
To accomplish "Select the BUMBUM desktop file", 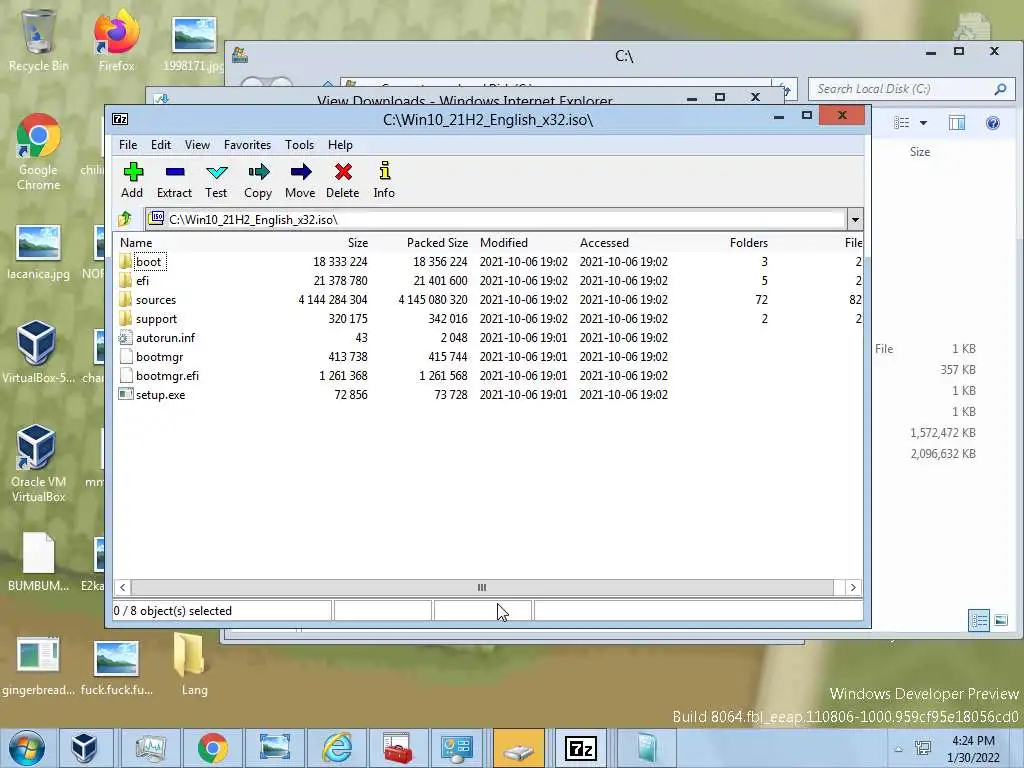I will pos(38,562).
